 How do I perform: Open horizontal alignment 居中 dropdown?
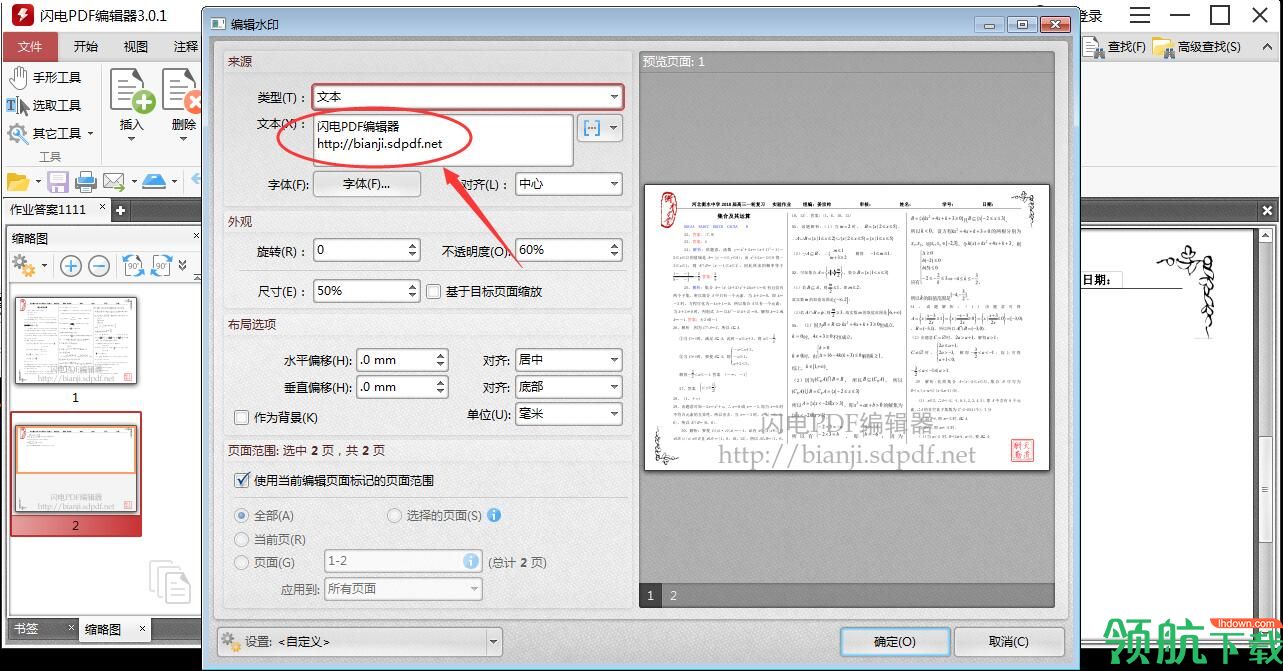point(568,360)
